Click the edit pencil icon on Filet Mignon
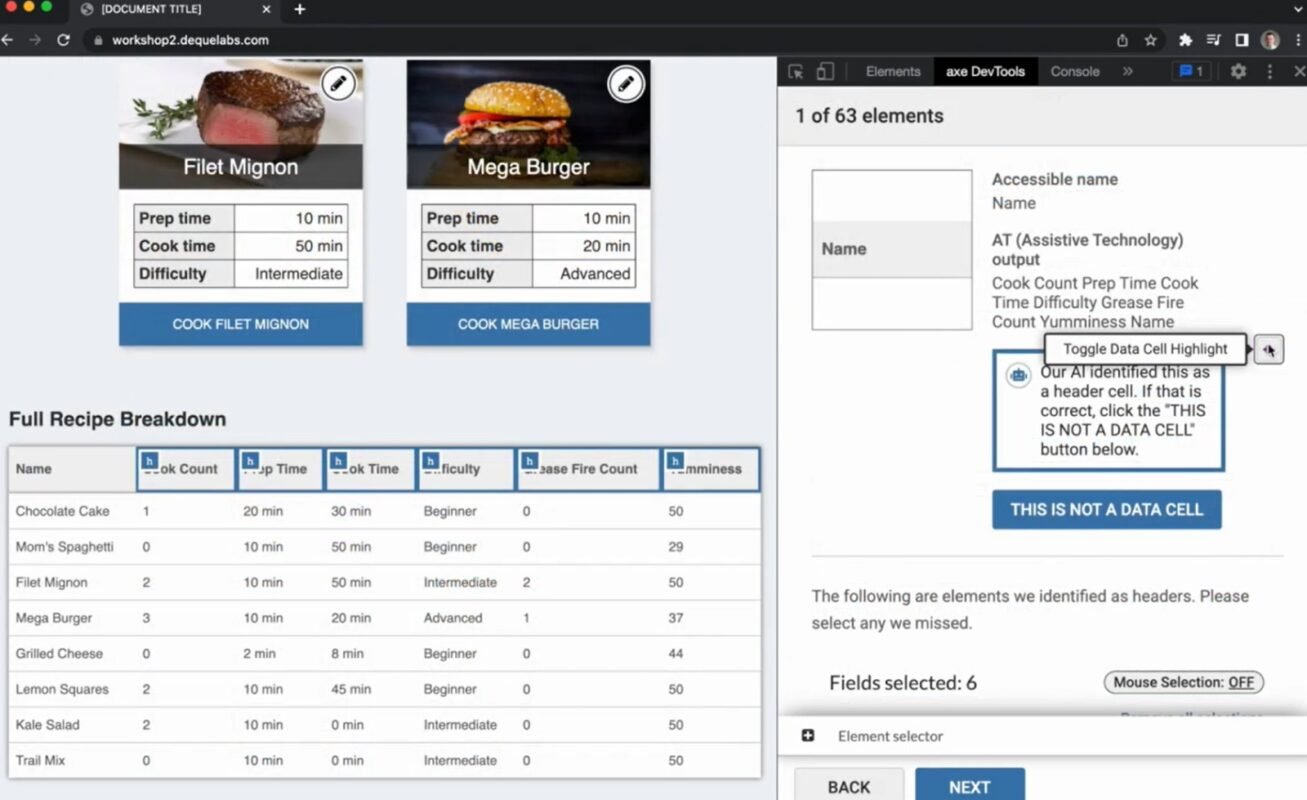The height and width of the screenshot is (800, 1307). click(x=339, y=85)
